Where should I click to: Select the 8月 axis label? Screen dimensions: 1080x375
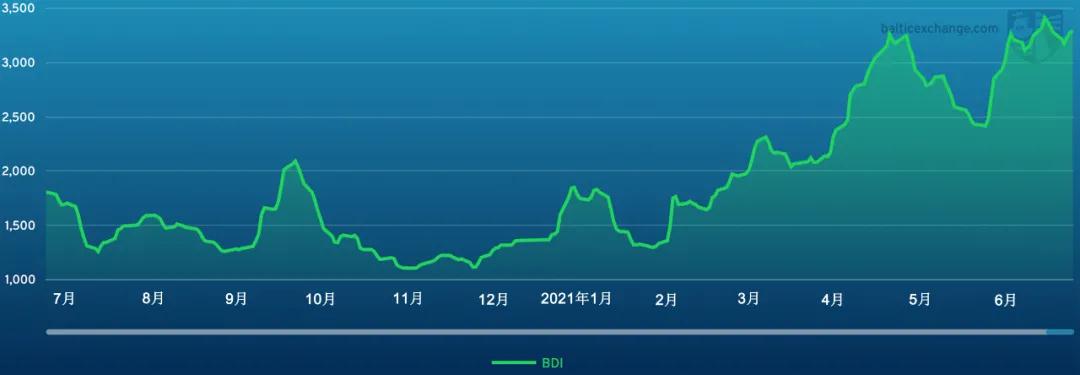(x=153, y=299)
